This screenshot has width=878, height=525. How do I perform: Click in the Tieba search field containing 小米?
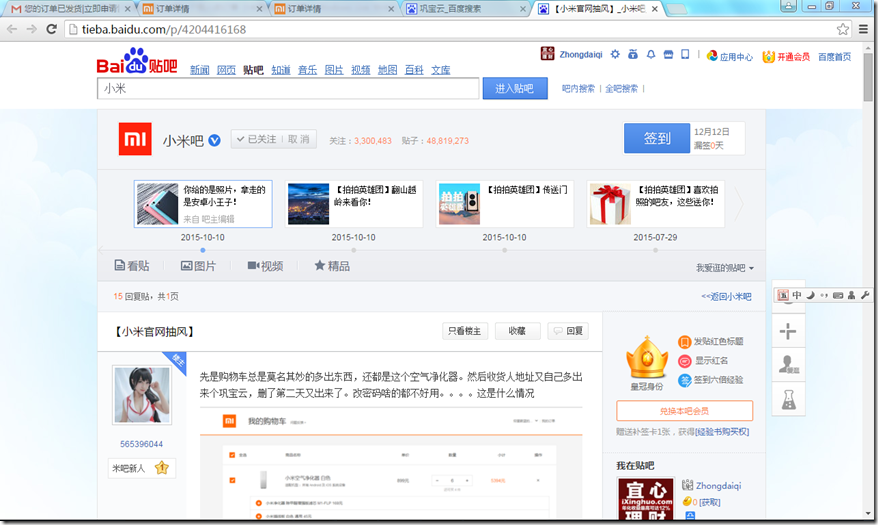tap(288, 88)
